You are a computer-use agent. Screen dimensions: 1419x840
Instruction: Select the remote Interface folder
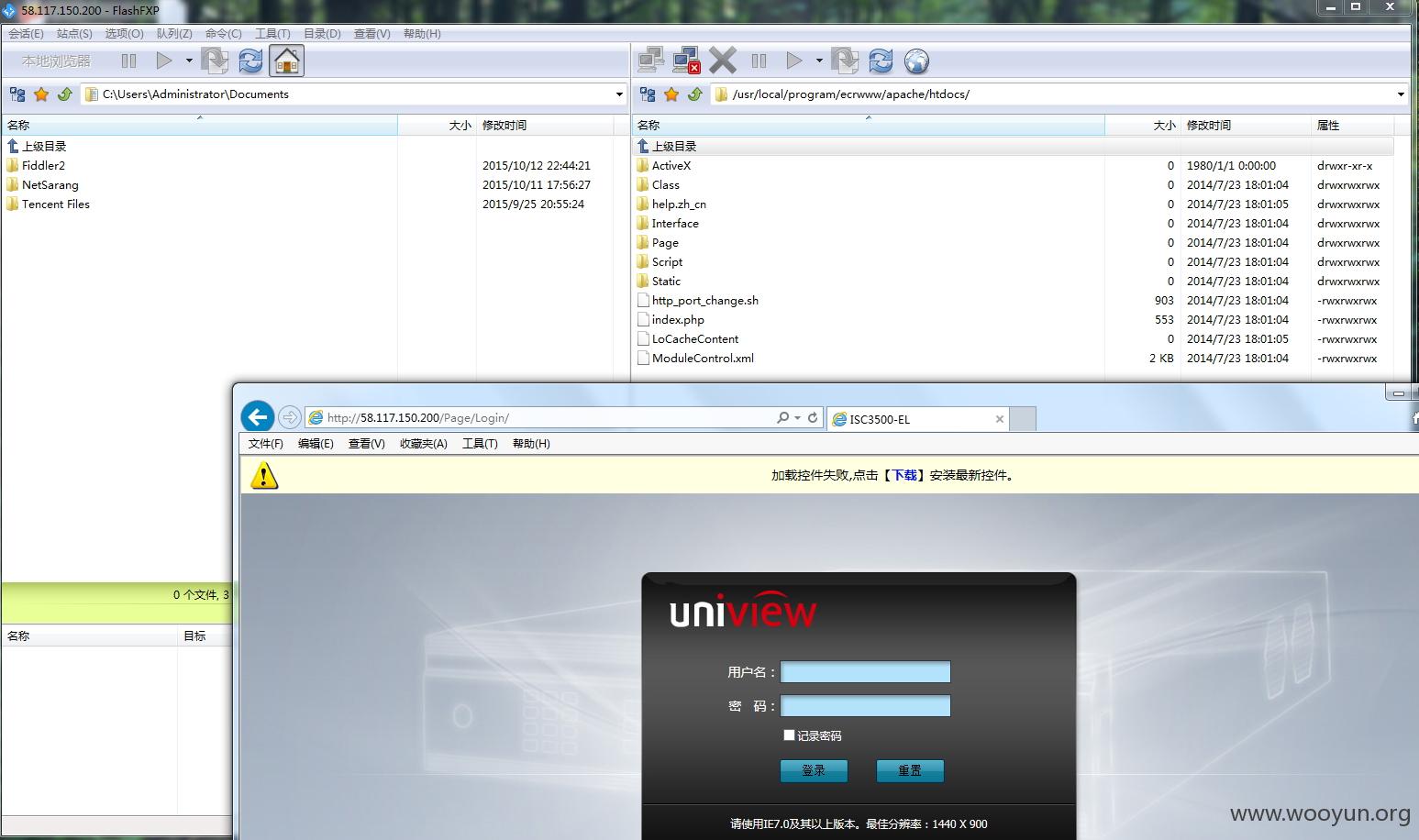coord(675,223)
